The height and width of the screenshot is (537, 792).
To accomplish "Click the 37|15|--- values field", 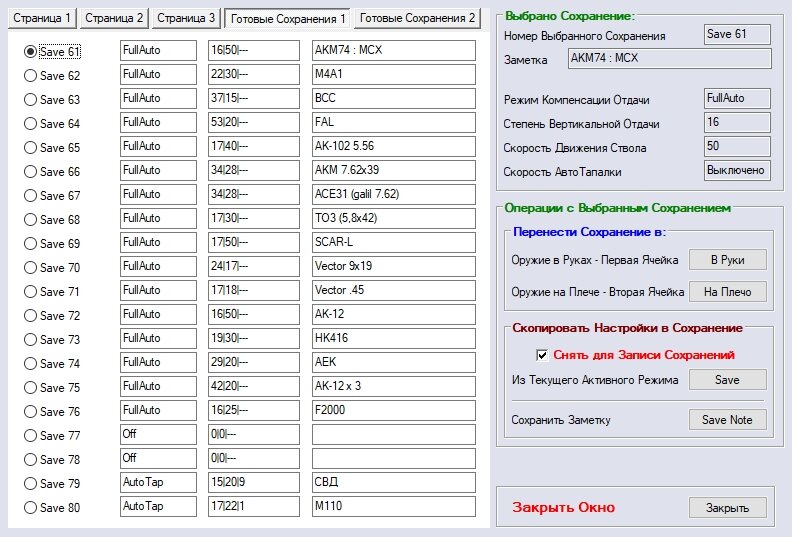I will tap(254, 99).
